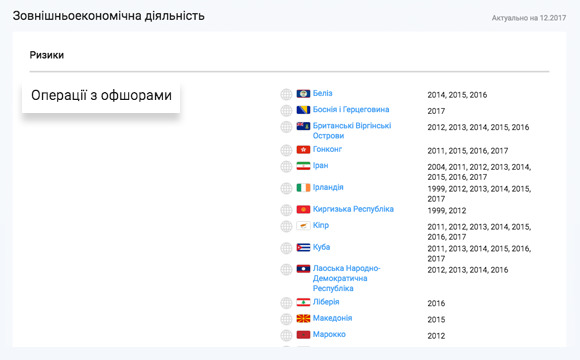Click the Ризики section heading
580x360 pixels.
(47, 55)
